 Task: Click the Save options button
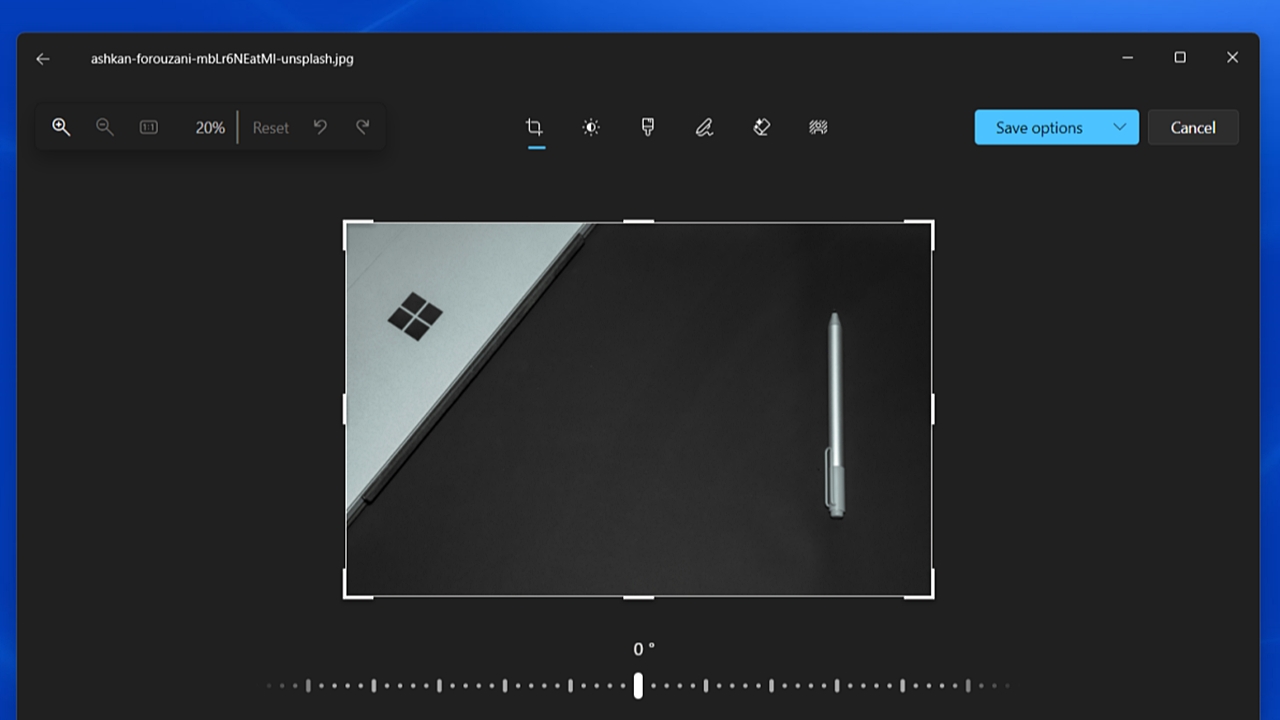tap(1037, 127)
